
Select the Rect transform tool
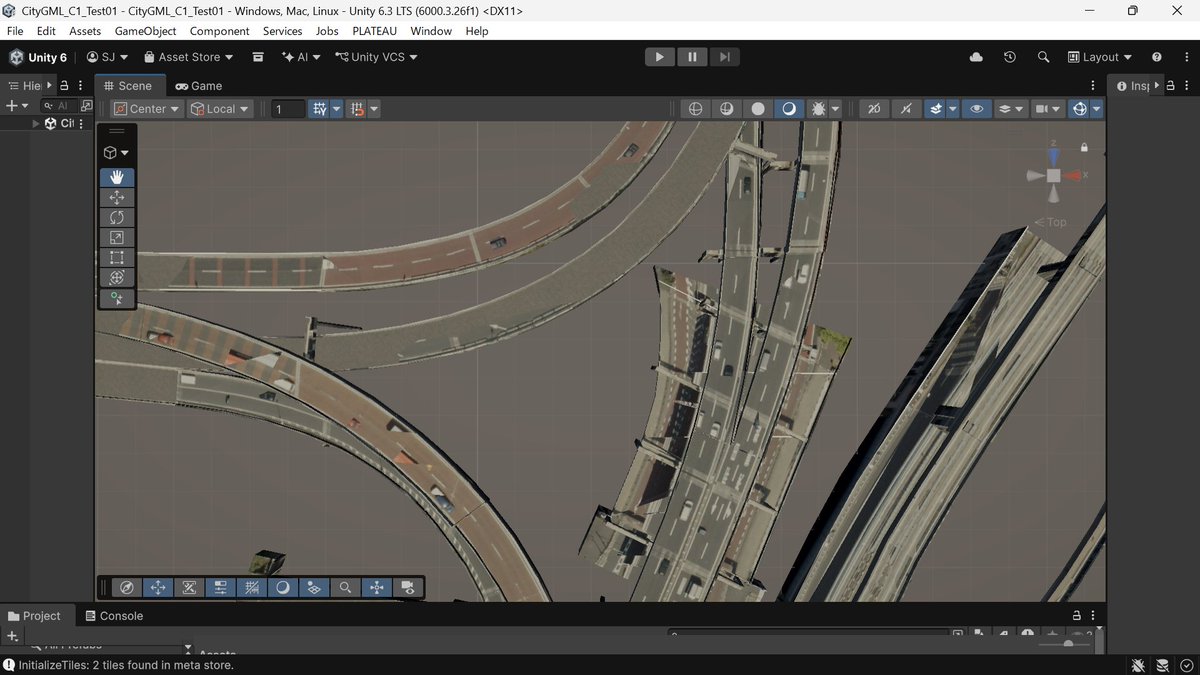(117, 257)
